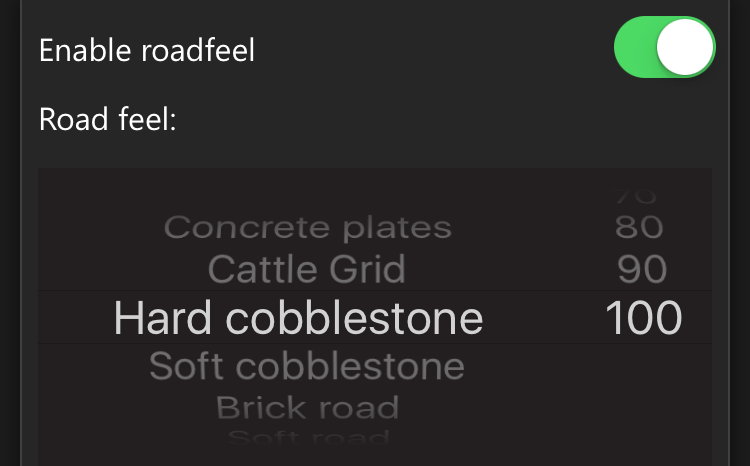The image size is (750, 466).
Task: Click the Road feel: heading label
Action: click(108, 119)
